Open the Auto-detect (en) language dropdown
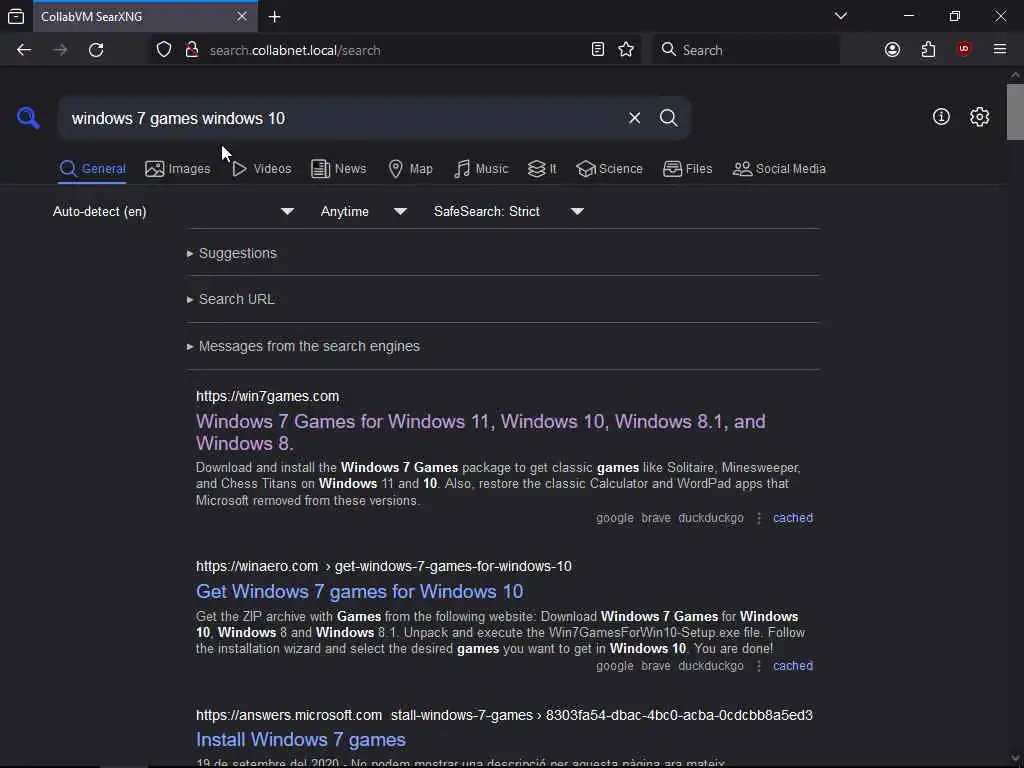Screen dimensions: 1024x768 click(173, 212)
